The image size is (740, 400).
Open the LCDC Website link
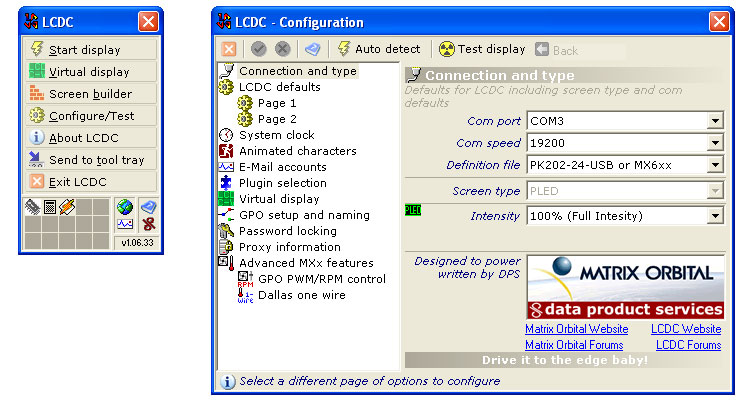pos(686,329)
